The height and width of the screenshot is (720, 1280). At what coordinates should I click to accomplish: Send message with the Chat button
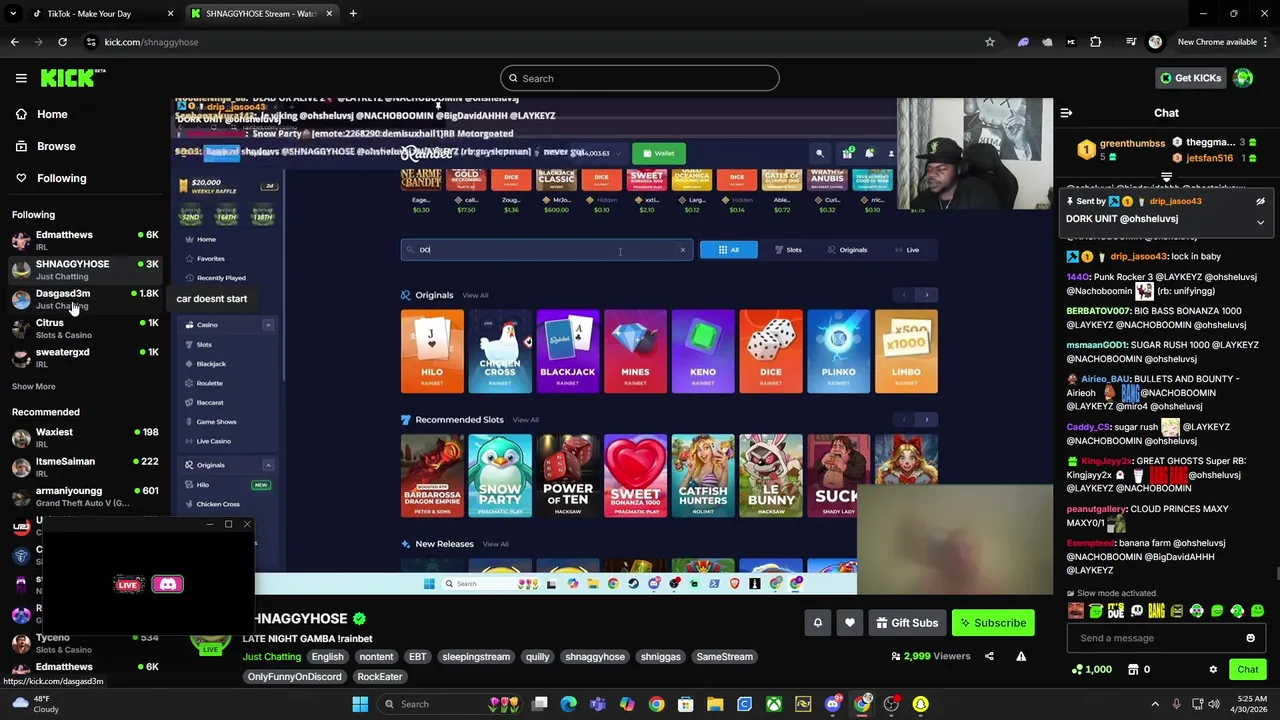coord(1247,670)
